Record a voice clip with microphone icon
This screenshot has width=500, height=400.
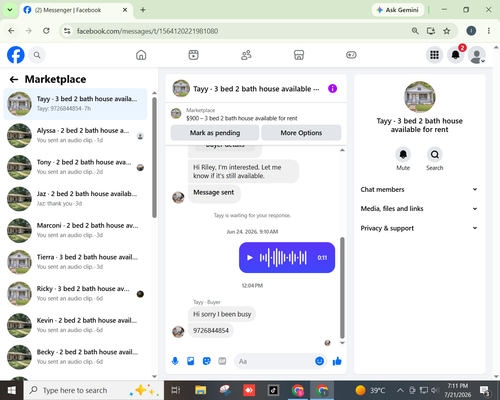point(175,361)
